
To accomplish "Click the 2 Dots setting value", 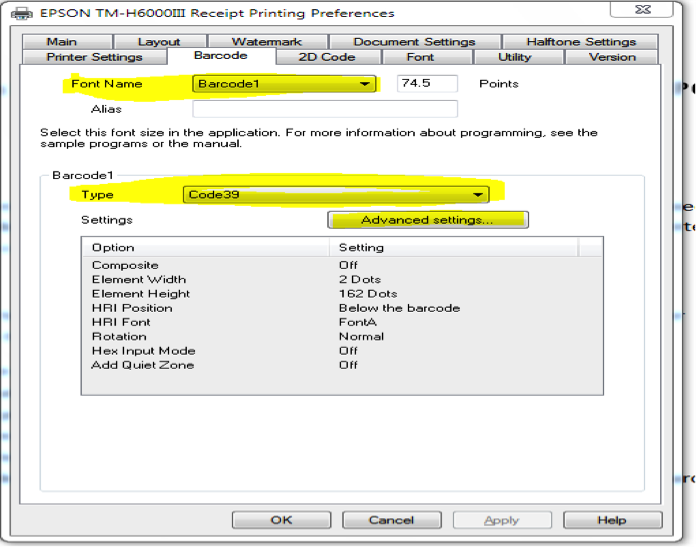I will tap(360, 279).
